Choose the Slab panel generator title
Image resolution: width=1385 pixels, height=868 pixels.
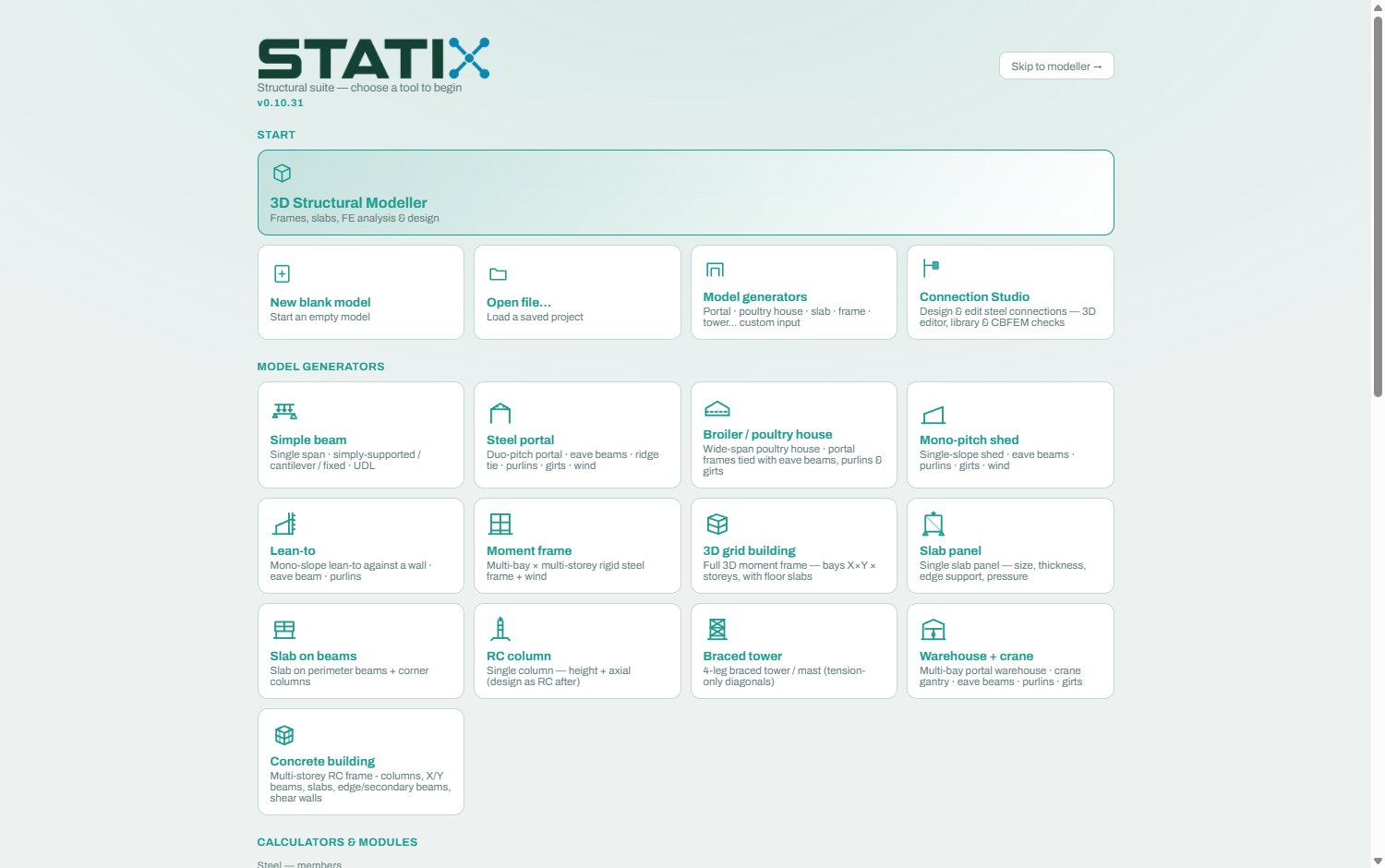pos(950,550)
